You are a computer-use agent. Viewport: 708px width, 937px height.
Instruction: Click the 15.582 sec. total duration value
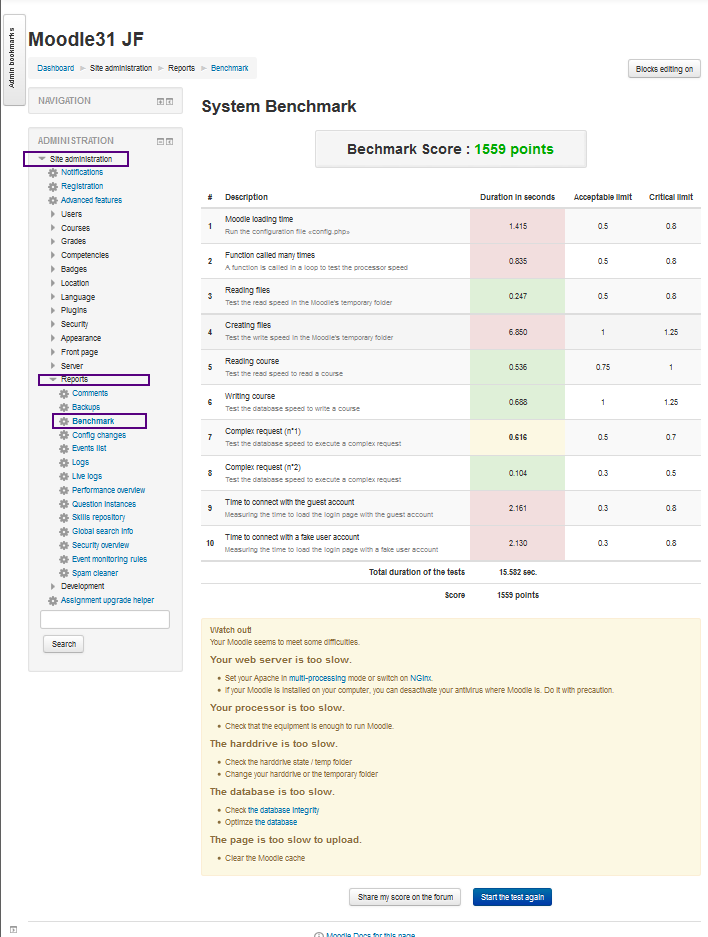click(x=518, y=572)
